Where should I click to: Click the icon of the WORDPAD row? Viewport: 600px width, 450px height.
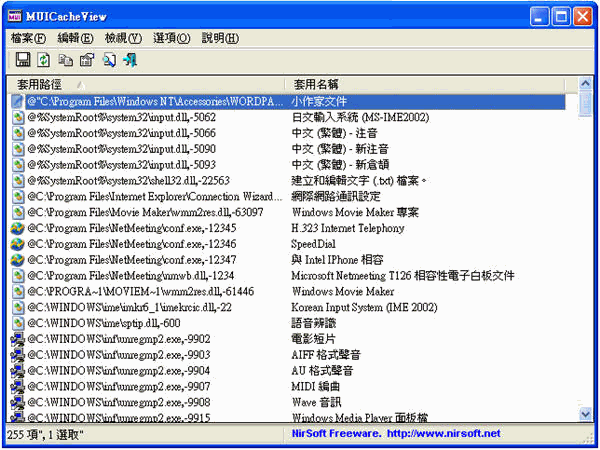click(17, 102)
